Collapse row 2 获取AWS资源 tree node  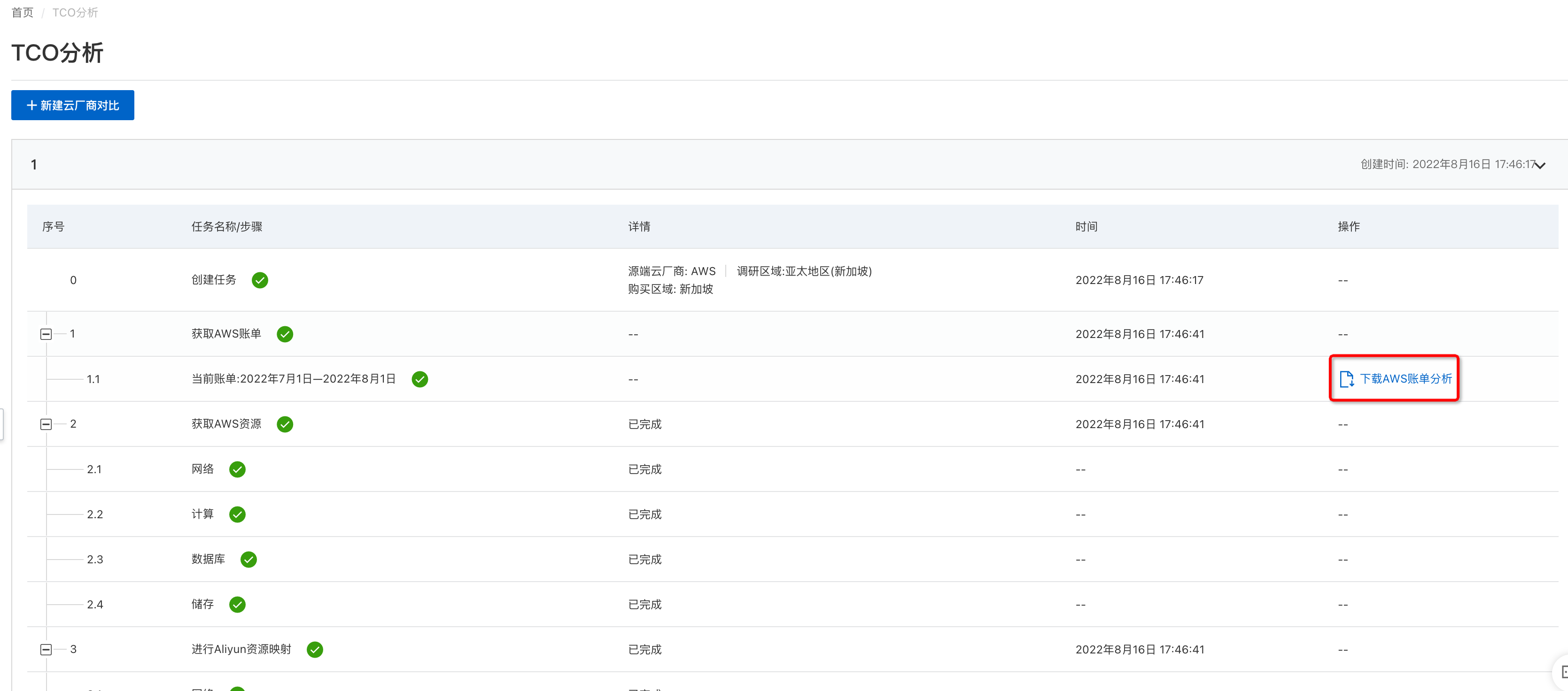coord(46,424)
